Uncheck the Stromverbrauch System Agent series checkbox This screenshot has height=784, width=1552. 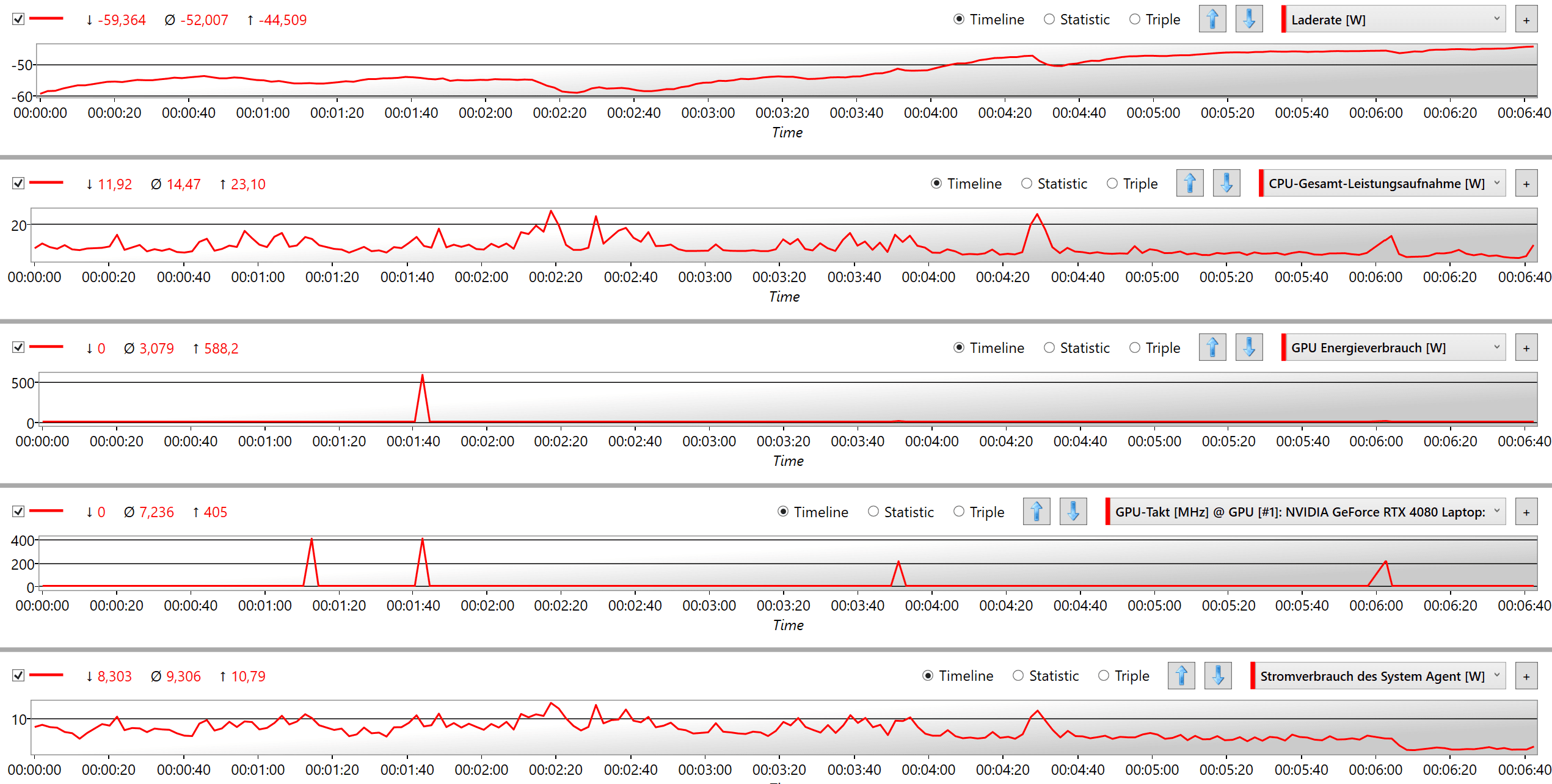18,675
